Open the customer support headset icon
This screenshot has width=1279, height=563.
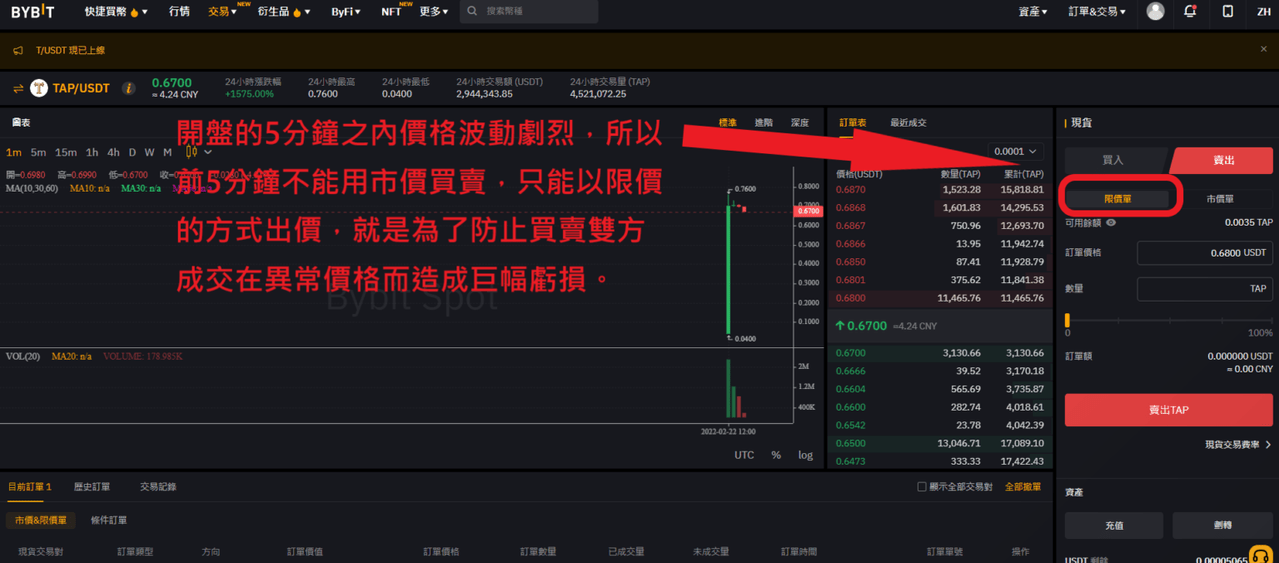pyautogui.click(x=1261, y=553)
